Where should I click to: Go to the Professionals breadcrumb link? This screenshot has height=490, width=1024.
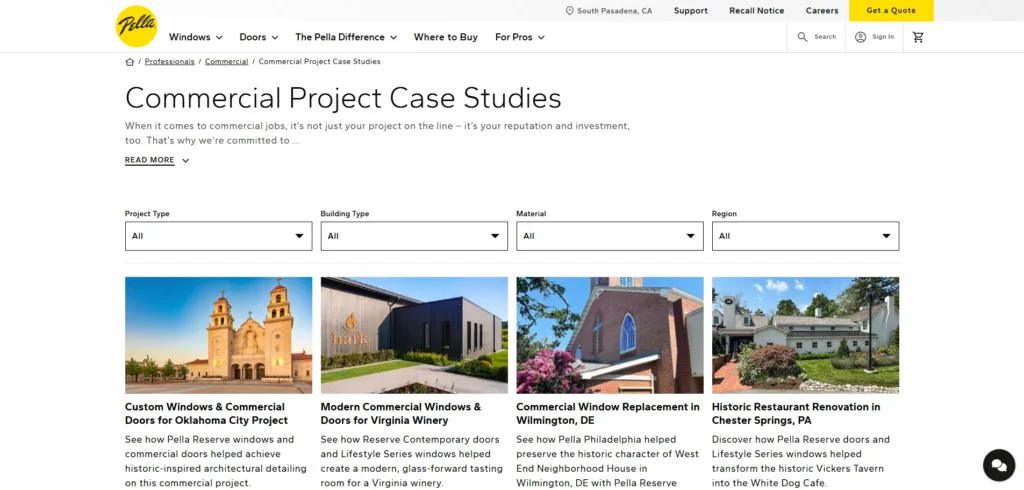(x=169, y=62)
